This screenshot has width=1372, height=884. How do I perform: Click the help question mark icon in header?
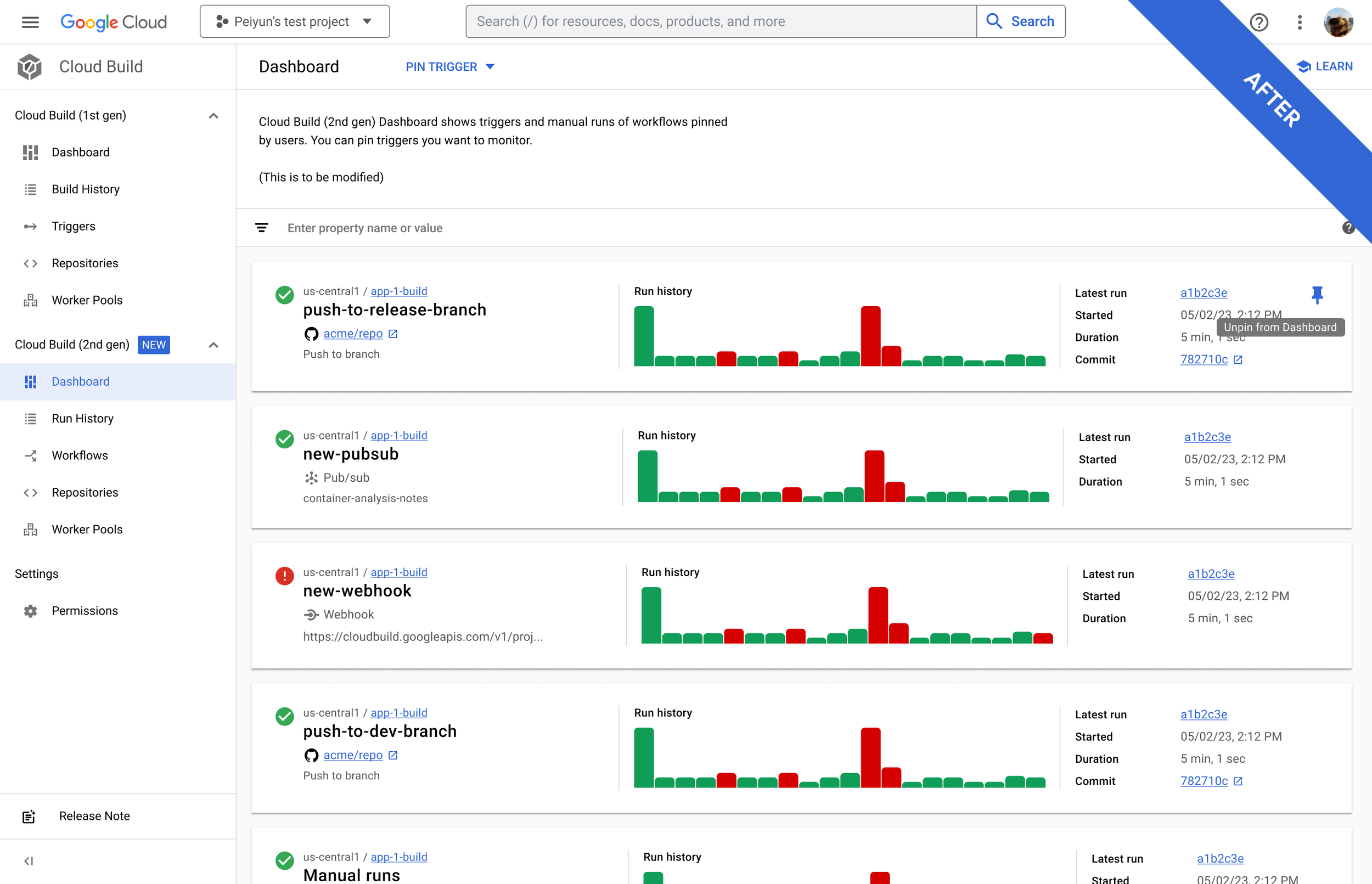coord(1258,22)
